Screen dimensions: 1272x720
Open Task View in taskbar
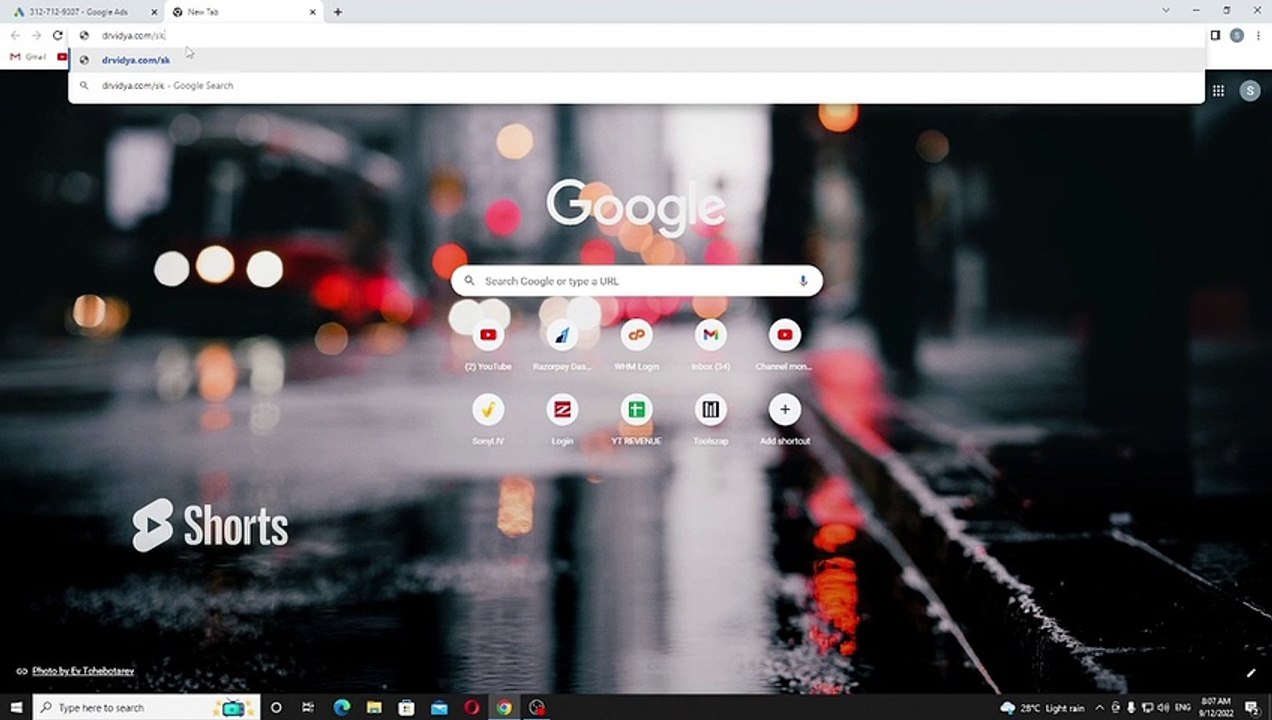tap(309, 707)
